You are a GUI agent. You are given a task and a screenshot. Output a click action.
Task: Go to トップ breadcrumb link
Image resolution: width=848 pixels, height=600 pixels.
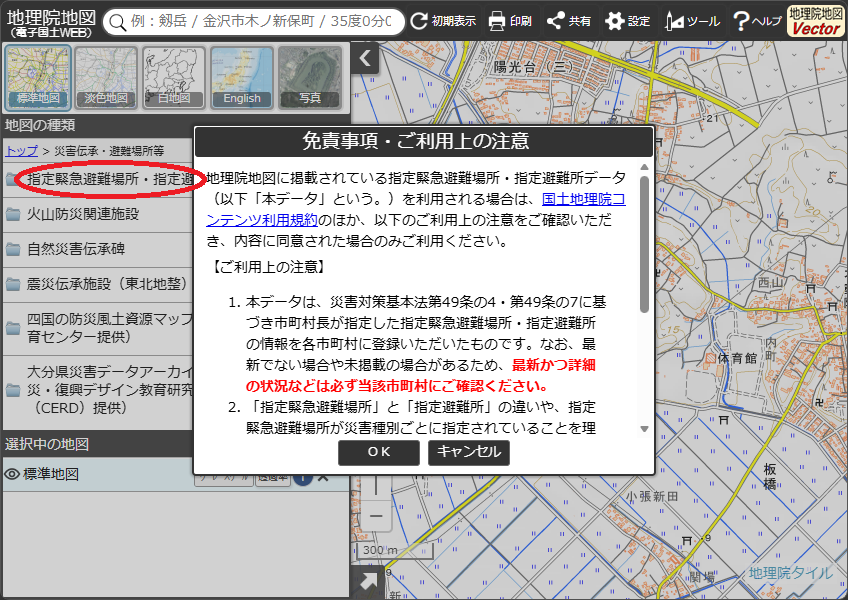point(22,151)
